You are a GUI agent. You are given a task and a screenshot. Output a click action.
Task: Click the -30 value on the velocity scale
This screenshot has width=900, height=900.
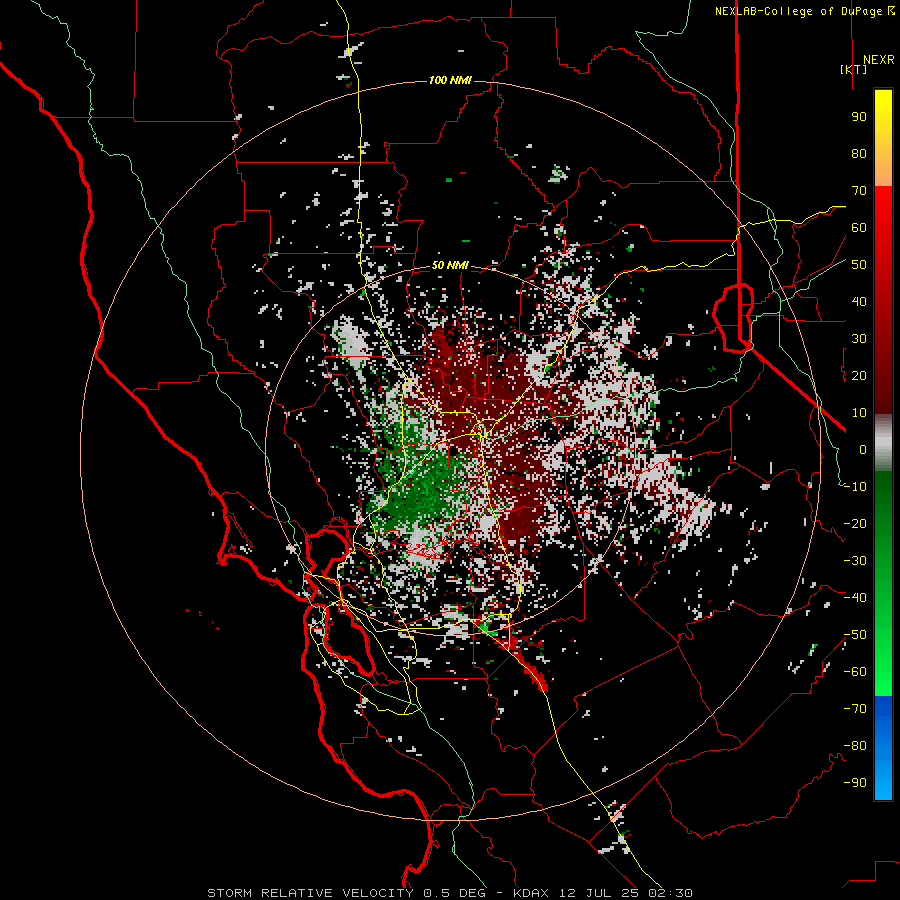click(855, 561)
